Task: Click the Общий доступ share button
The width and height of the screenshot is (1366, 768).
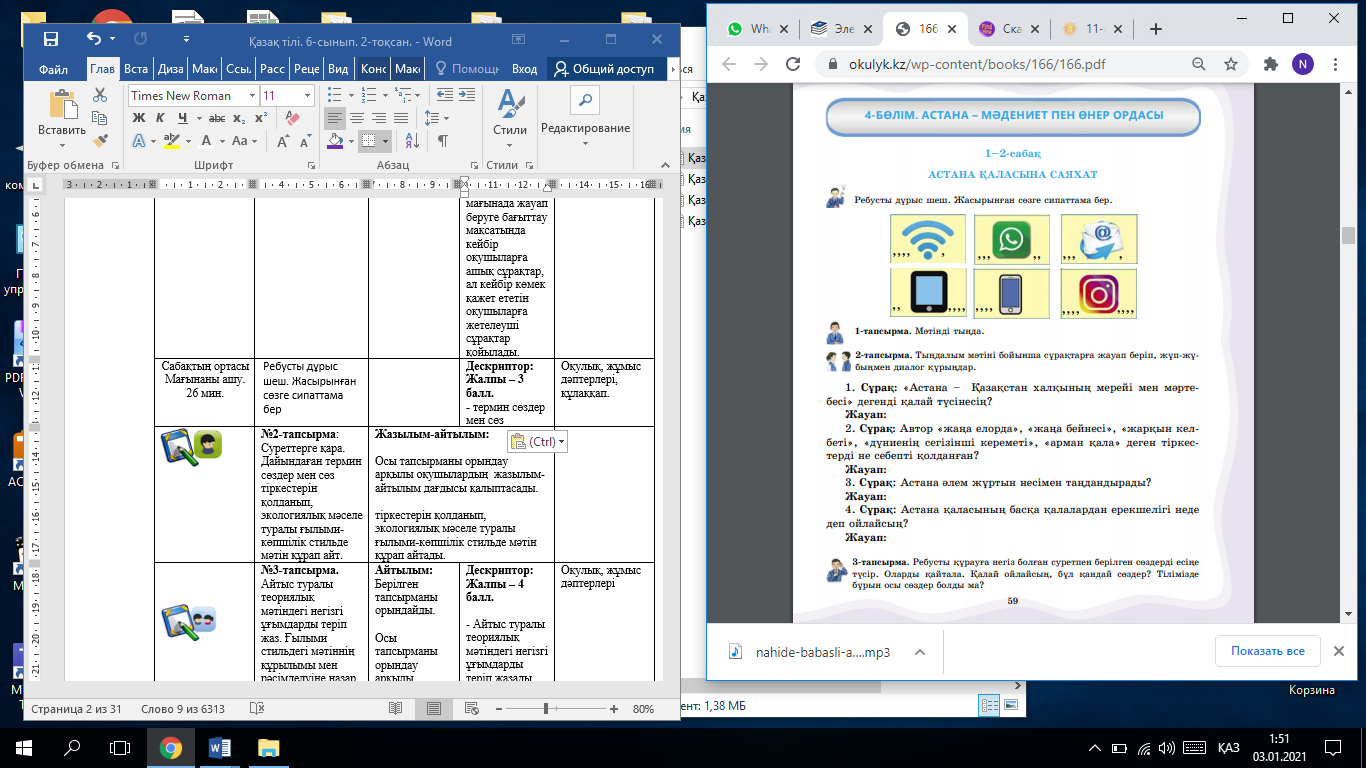Action: pyautogui.click(x=604, y=69)
